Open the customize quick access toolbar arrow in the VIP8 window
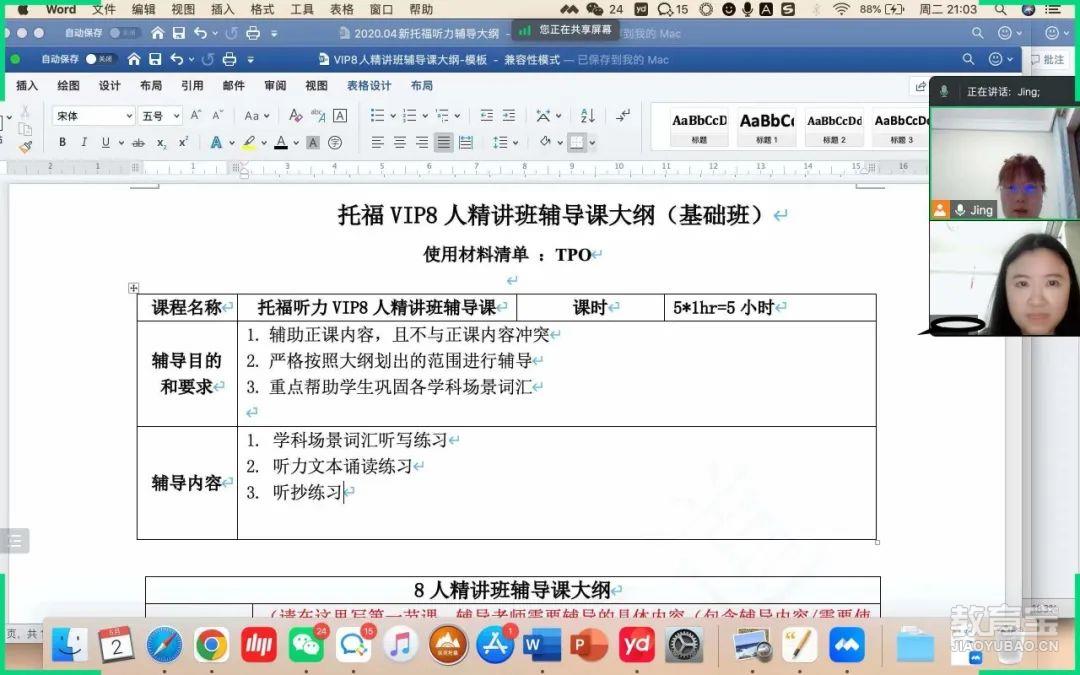This screenshot has height=675, width=1080. click(251, 61)
